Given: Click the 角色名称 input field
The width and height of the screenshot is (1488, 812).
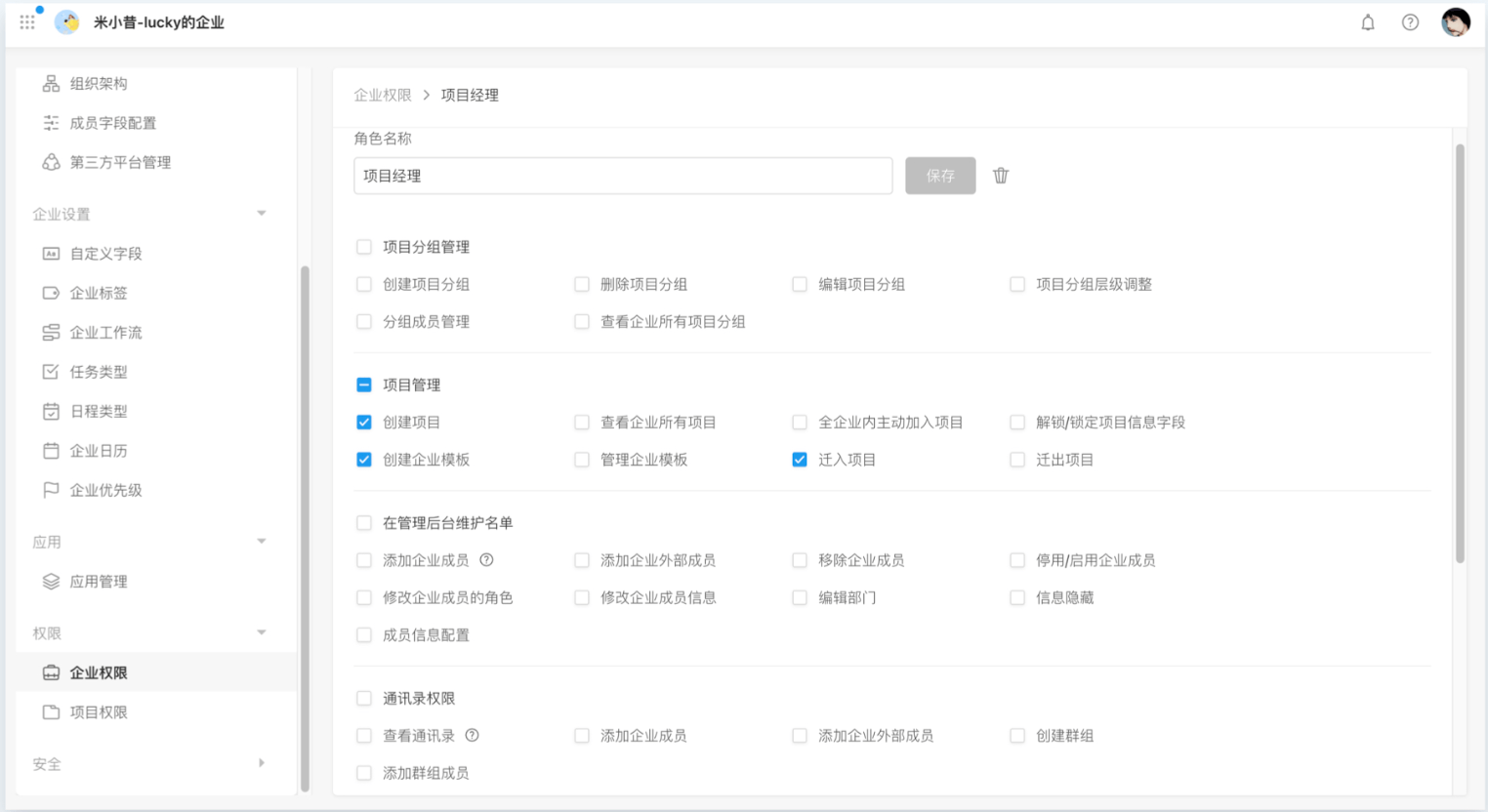Looking at the screenshot, I should pyautogui.click(x=623, y=175).
